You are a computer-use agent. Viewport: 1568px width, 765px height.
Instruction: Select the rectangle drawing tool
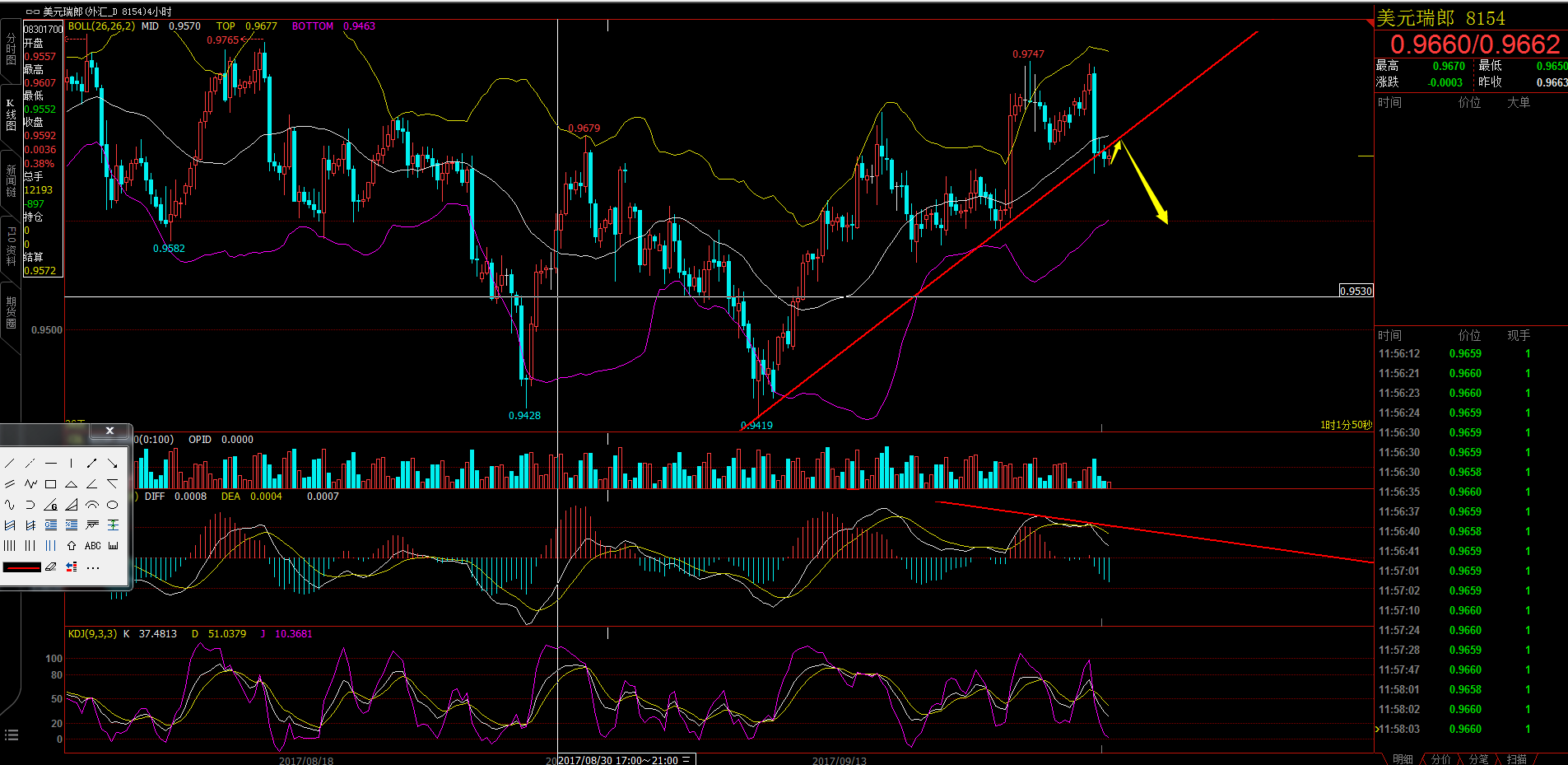click(x=51, y=484)
